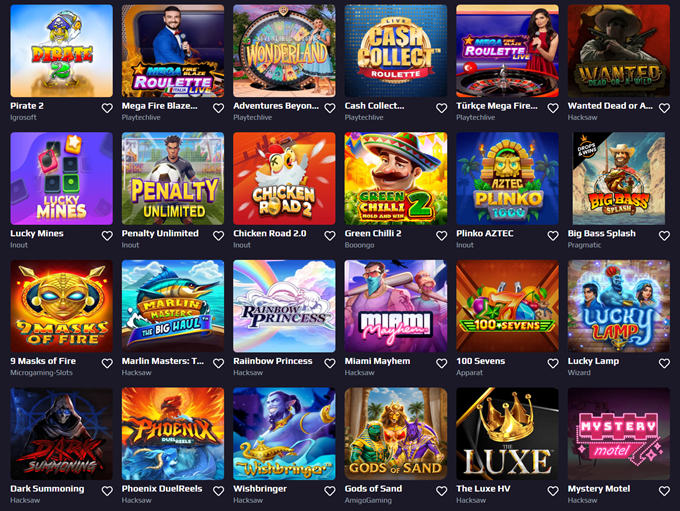
Task: Click the heart next to Lucky Lamp
Action: tap(664, 363)
